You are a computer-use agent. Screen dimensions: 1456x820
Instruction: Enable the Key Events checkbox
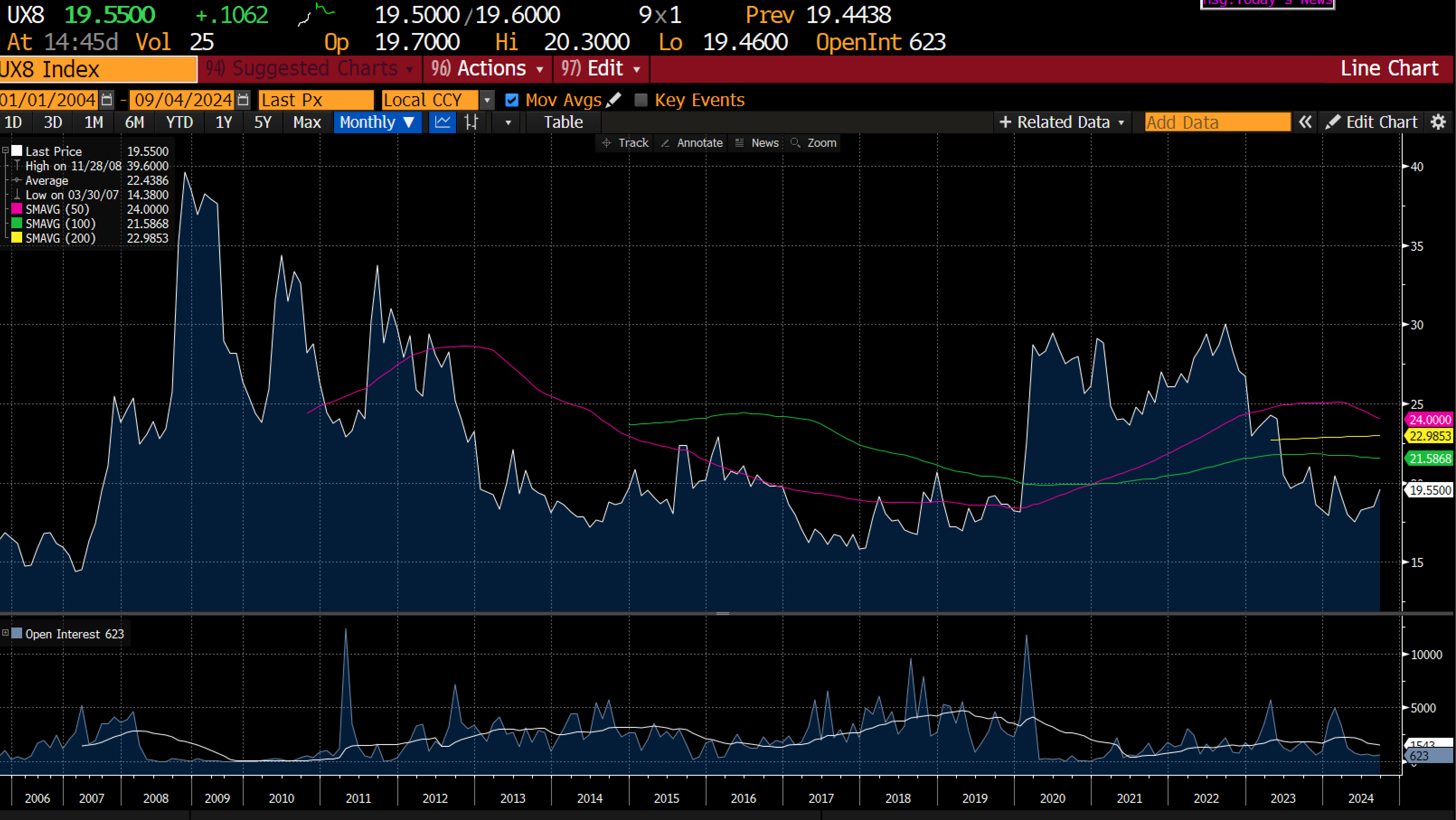point(641,100)
